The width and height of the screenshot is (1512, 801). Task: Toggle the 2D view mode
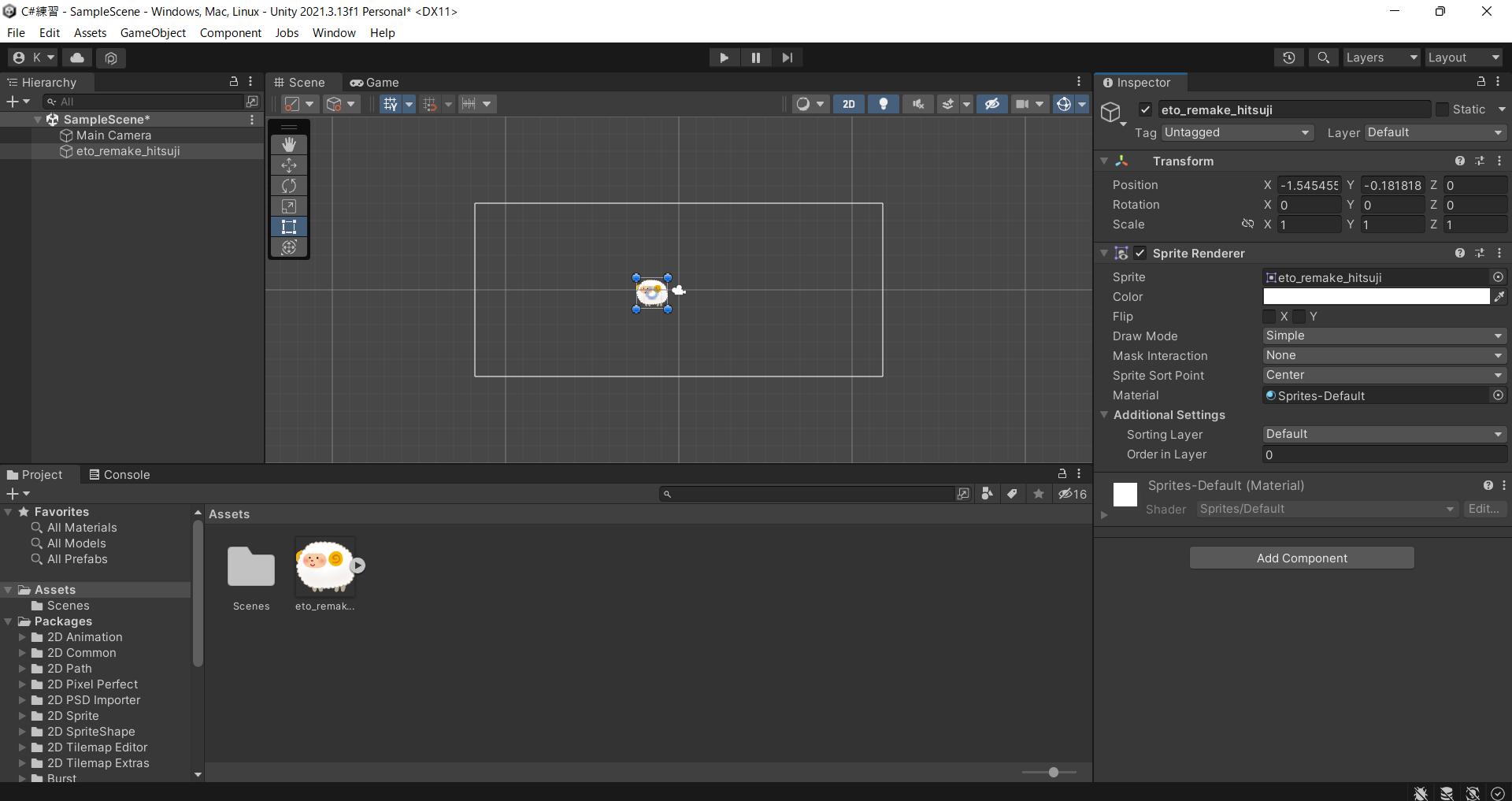(849, 104)
